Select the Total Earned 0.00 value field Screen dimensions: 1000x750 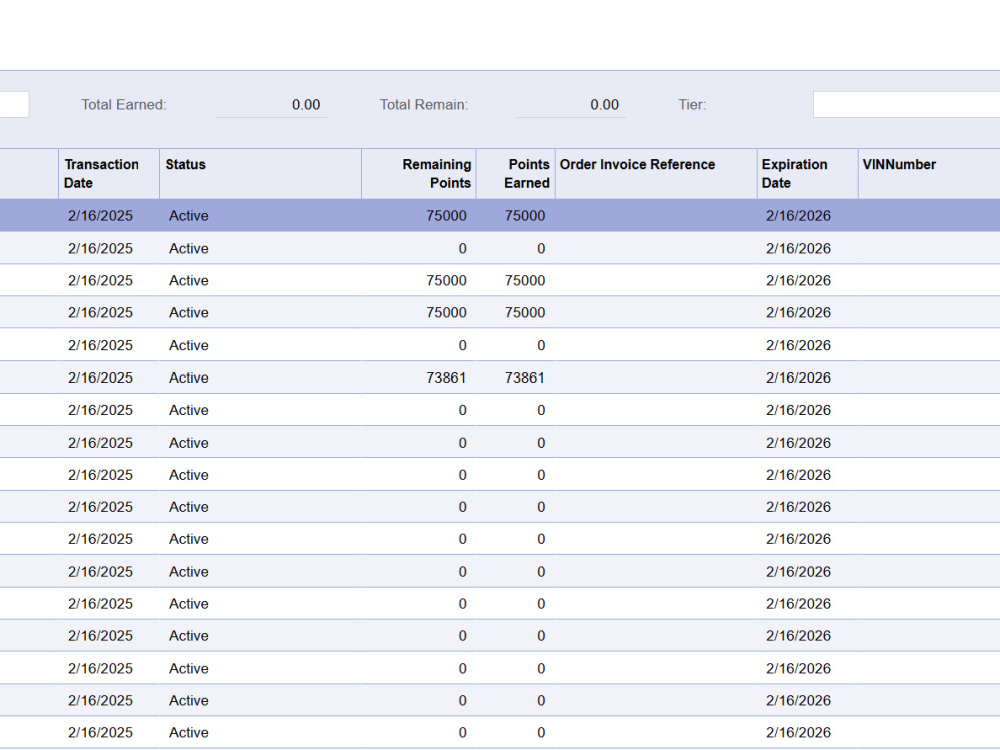pyautogui.click(x=272, y=105)
